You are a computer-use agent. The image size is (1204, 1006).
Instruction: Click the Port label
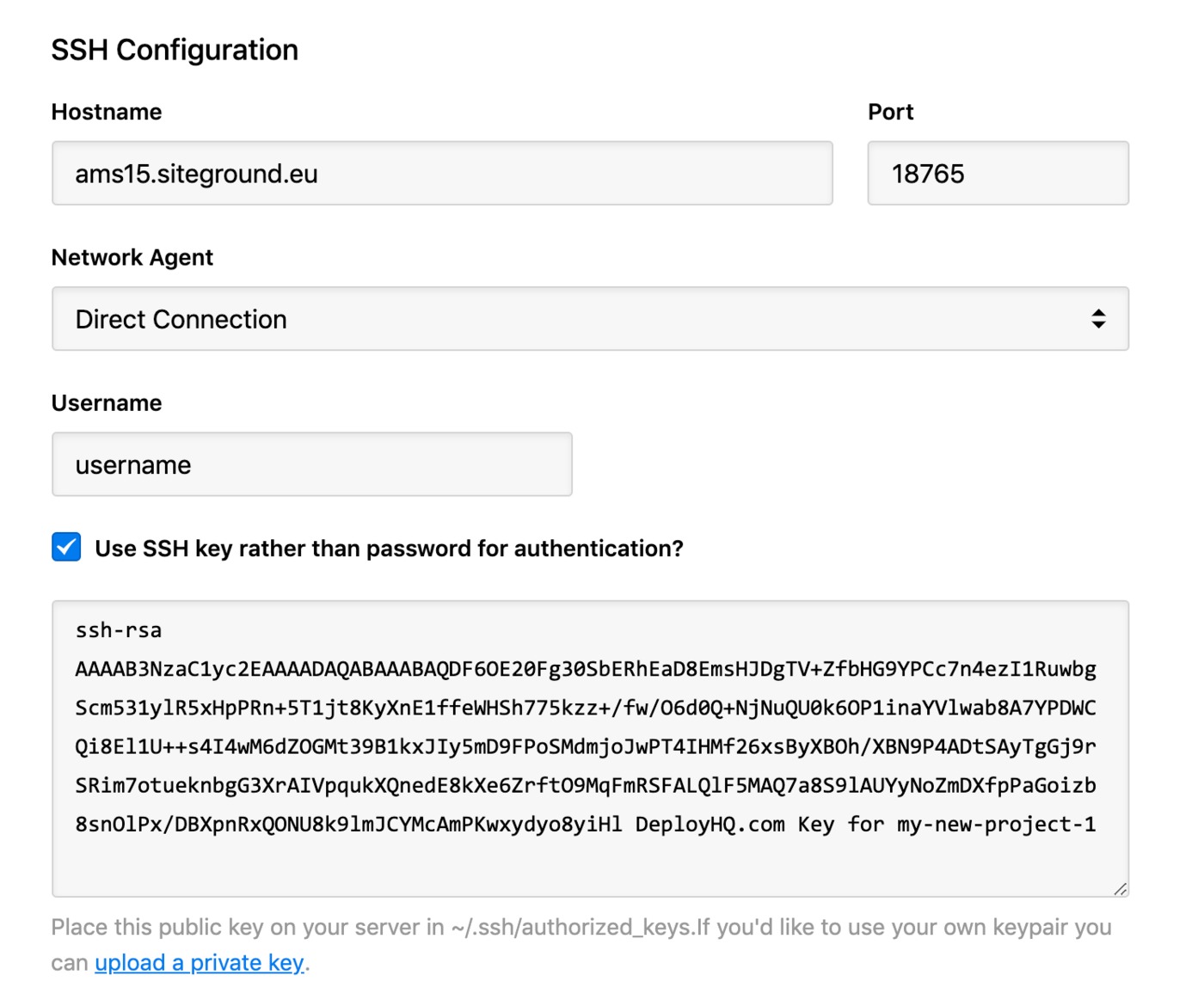click(x=890, y=112)
